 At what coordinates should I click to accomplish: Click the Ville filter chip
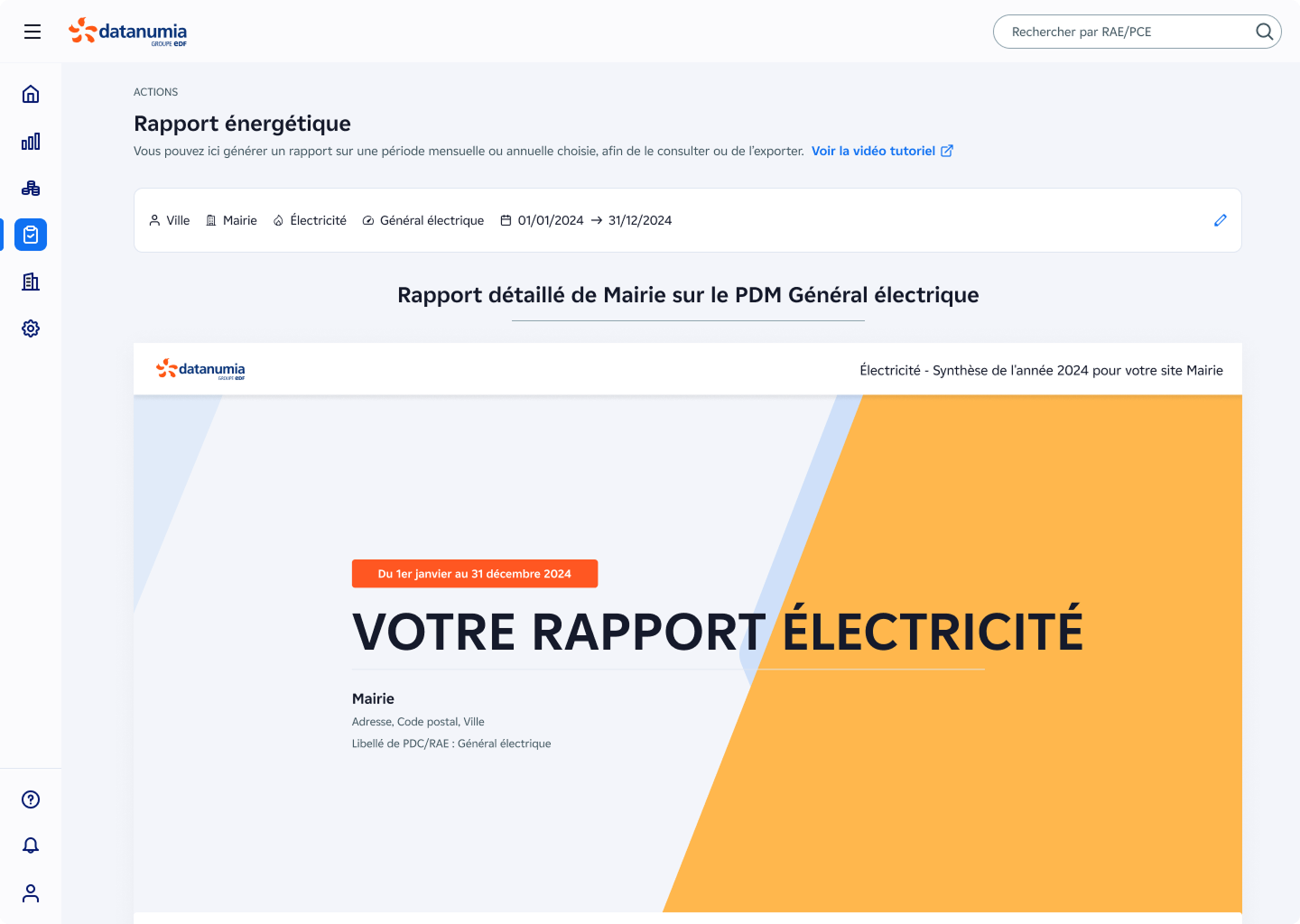click(170, 220)
